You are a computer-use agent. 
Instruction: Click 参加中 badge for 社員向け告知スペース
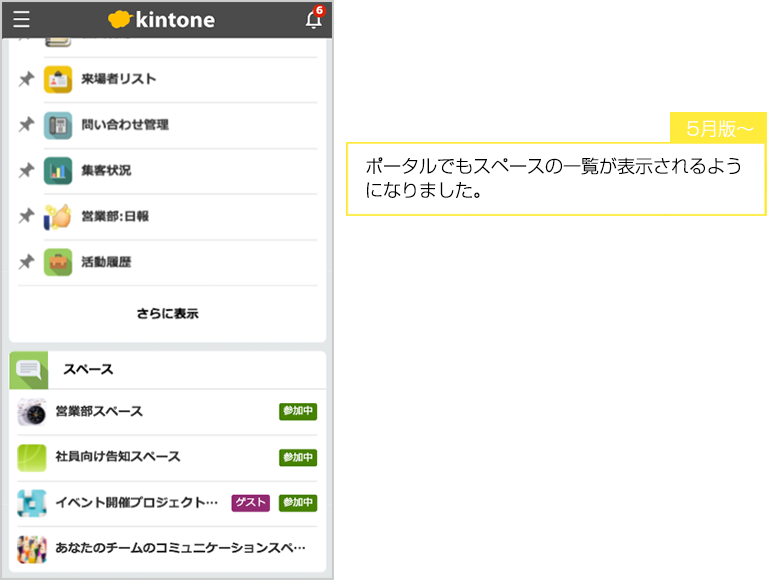tap(298, 457)
